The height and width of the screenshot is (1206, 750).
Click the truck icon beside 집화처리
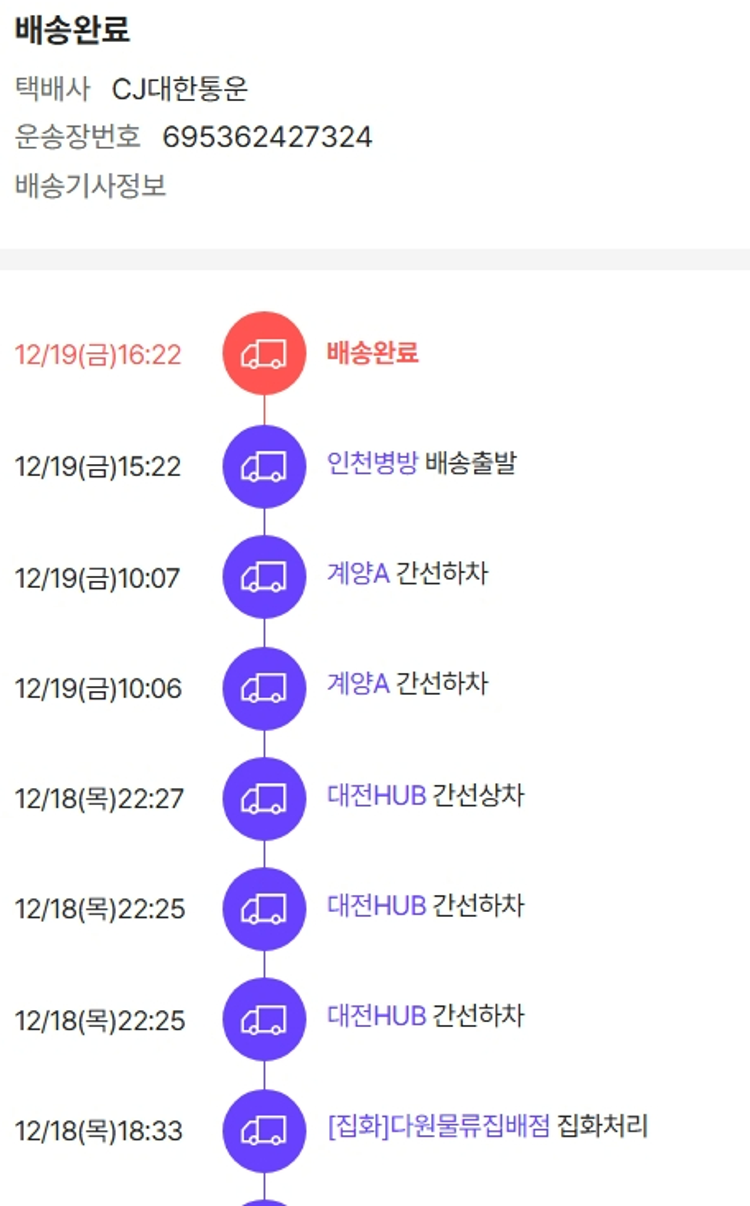(x=264, y=1131)
